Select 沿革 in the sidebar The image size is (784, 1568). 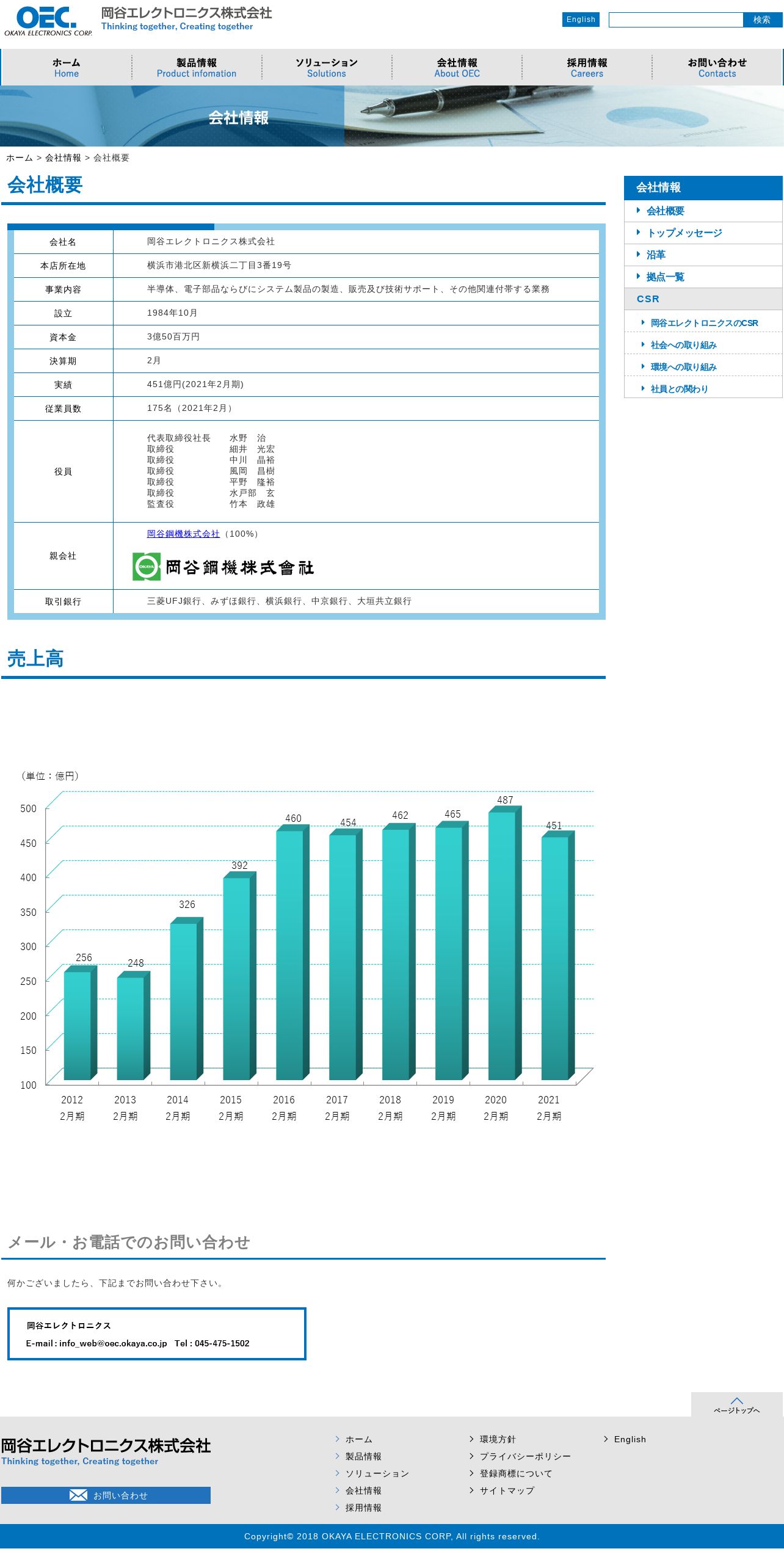click(703, 255)
